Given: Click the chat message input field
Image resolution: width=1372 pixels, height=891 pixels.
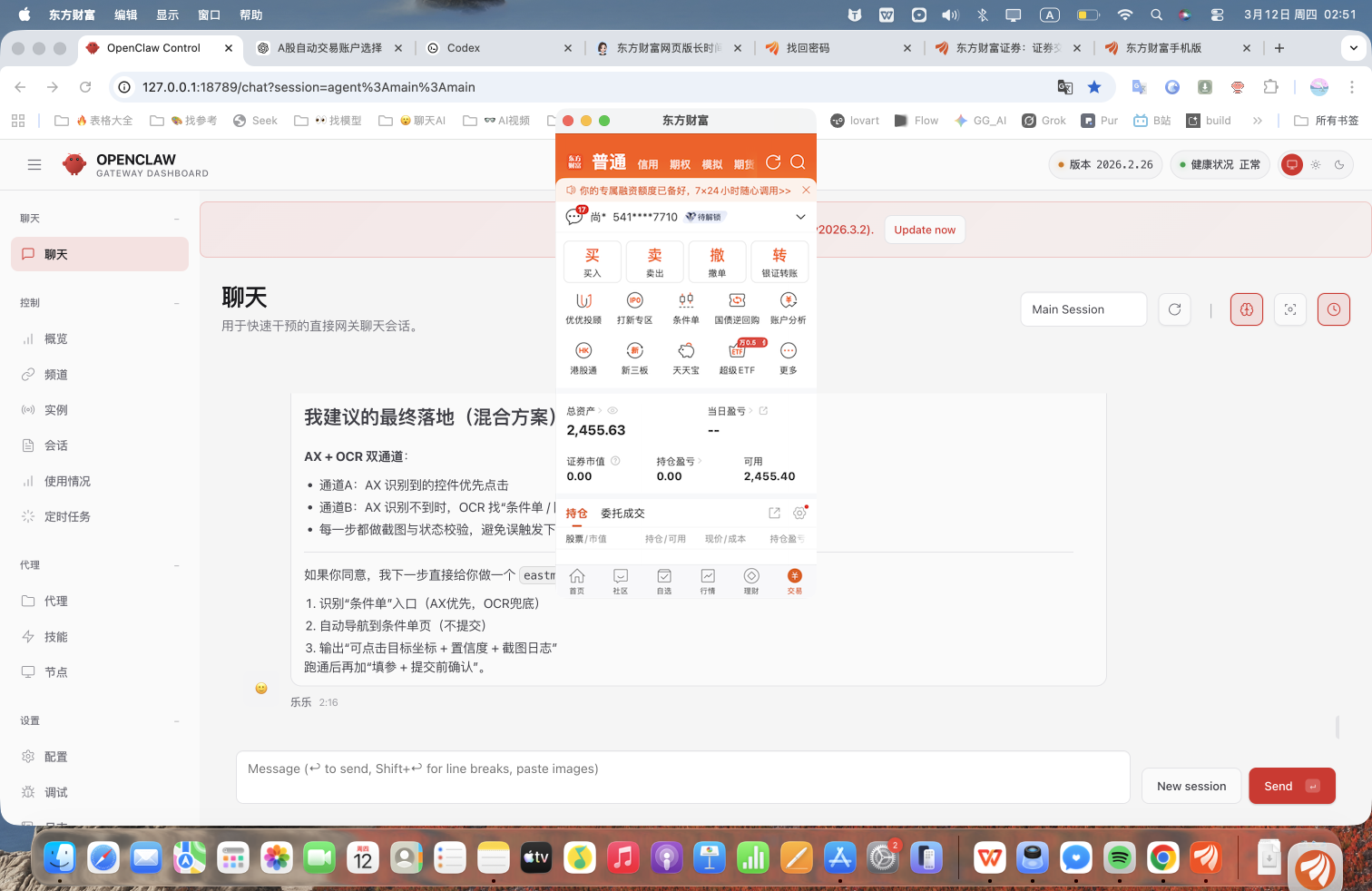Looking at the screenshot, I should click(x=682, y=777).
